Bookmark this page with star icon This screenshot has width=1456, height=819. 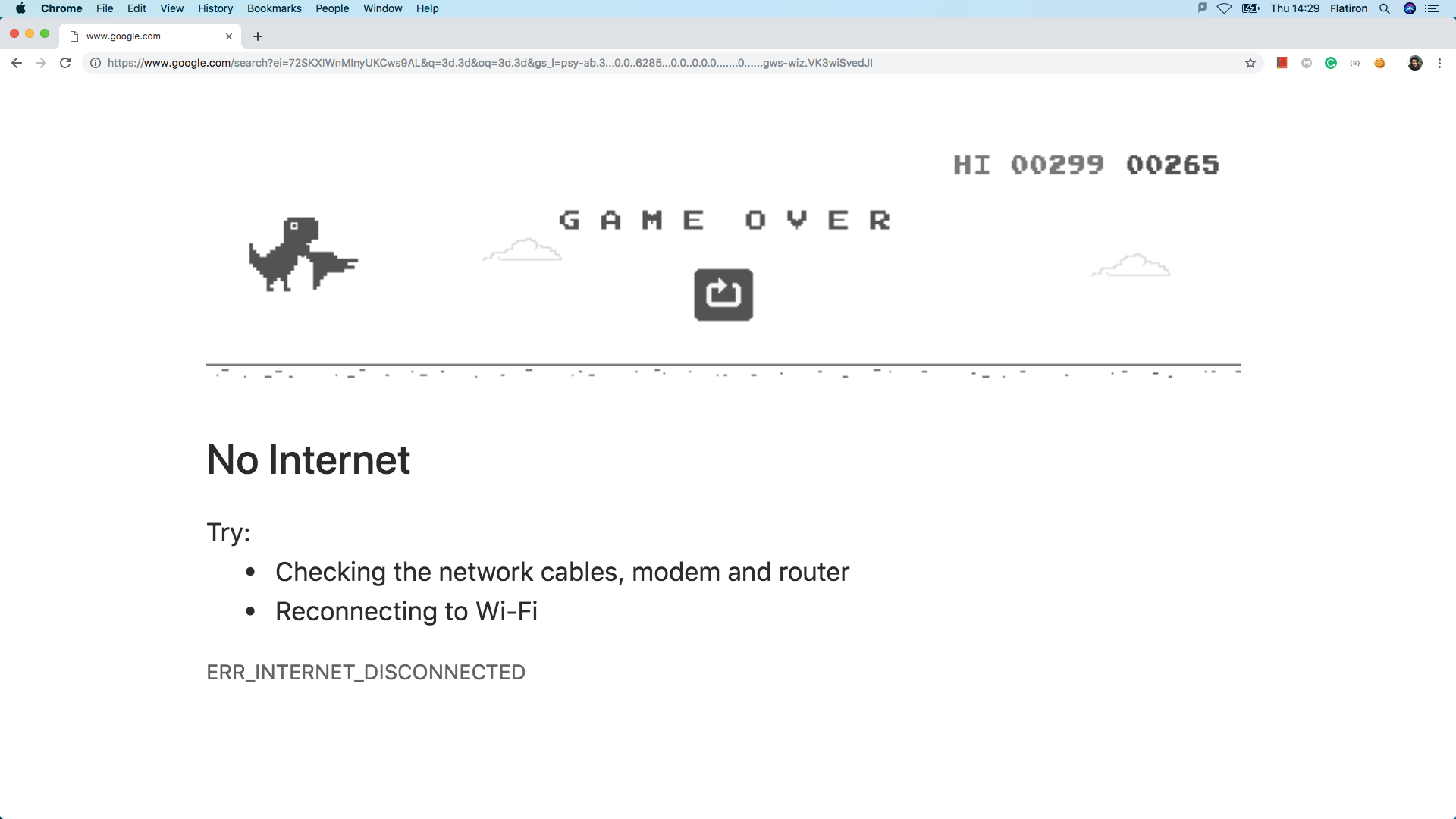(1250, 63)
